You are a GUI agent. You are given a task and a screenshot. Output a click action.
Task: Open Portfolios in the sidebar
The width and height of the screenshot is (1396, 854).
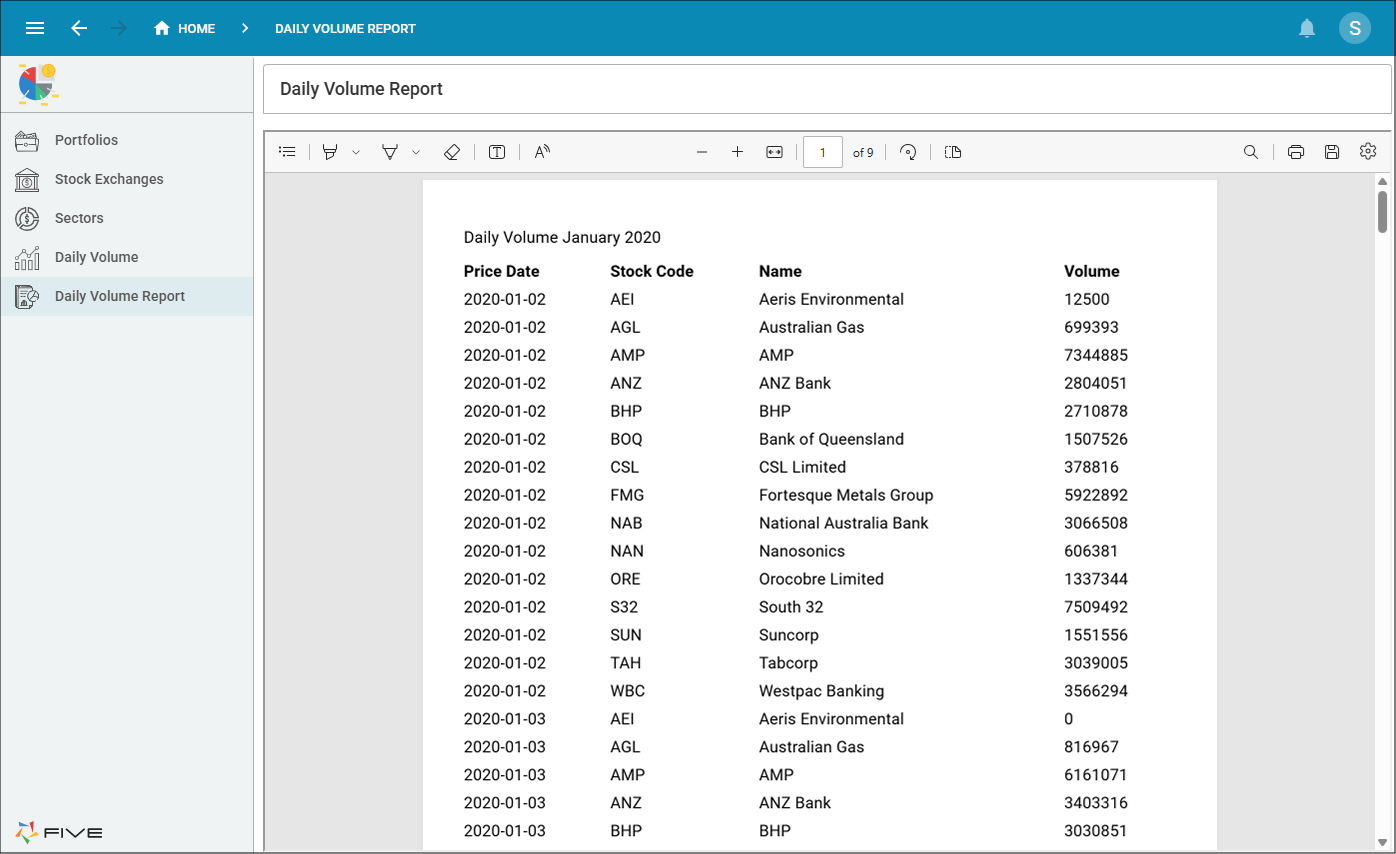click(x=127, y=140)
